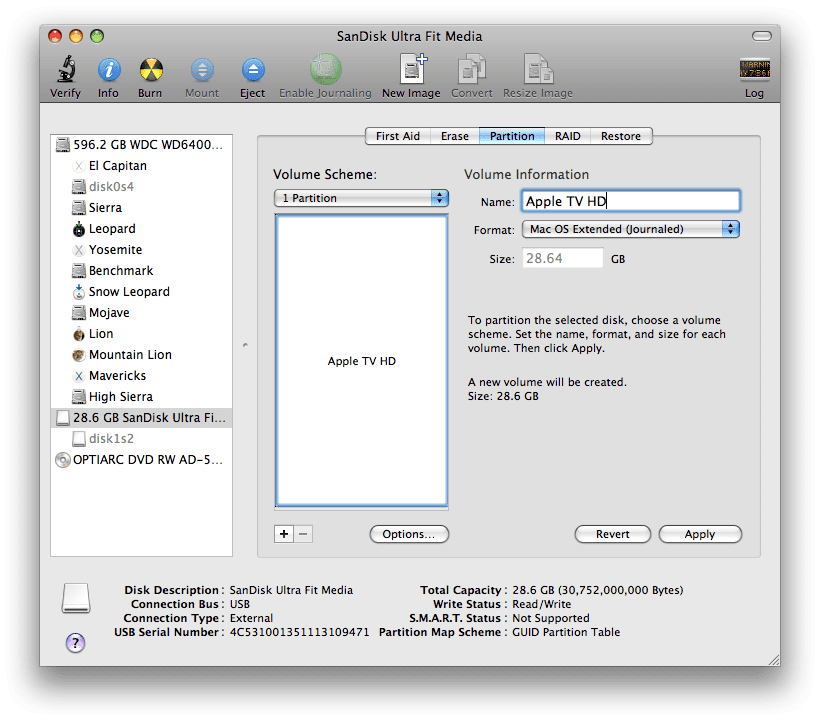
Task: Open the Log viewer icon
Action: point(754,71)
